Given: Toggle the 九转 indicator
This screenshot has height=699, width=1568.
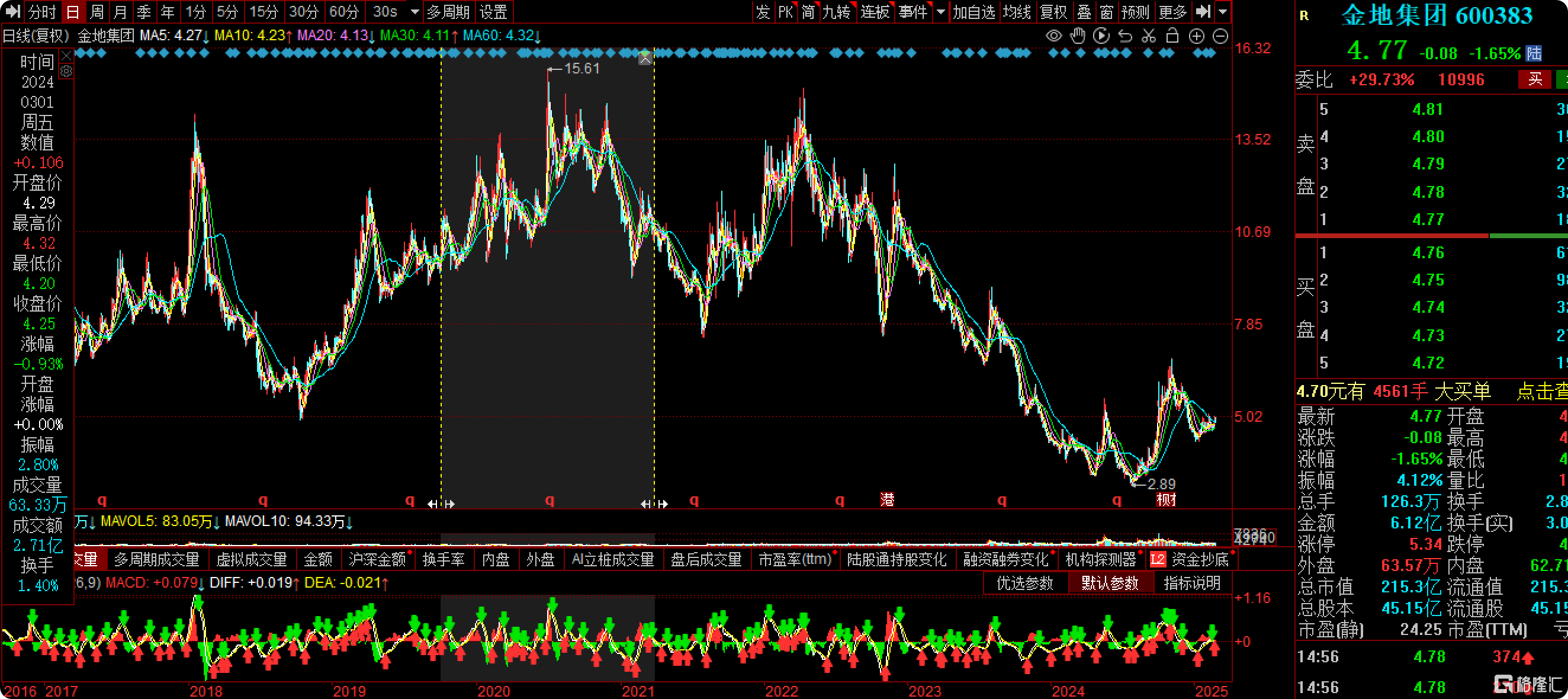Looking at the screenshot, I should [836, 12].
